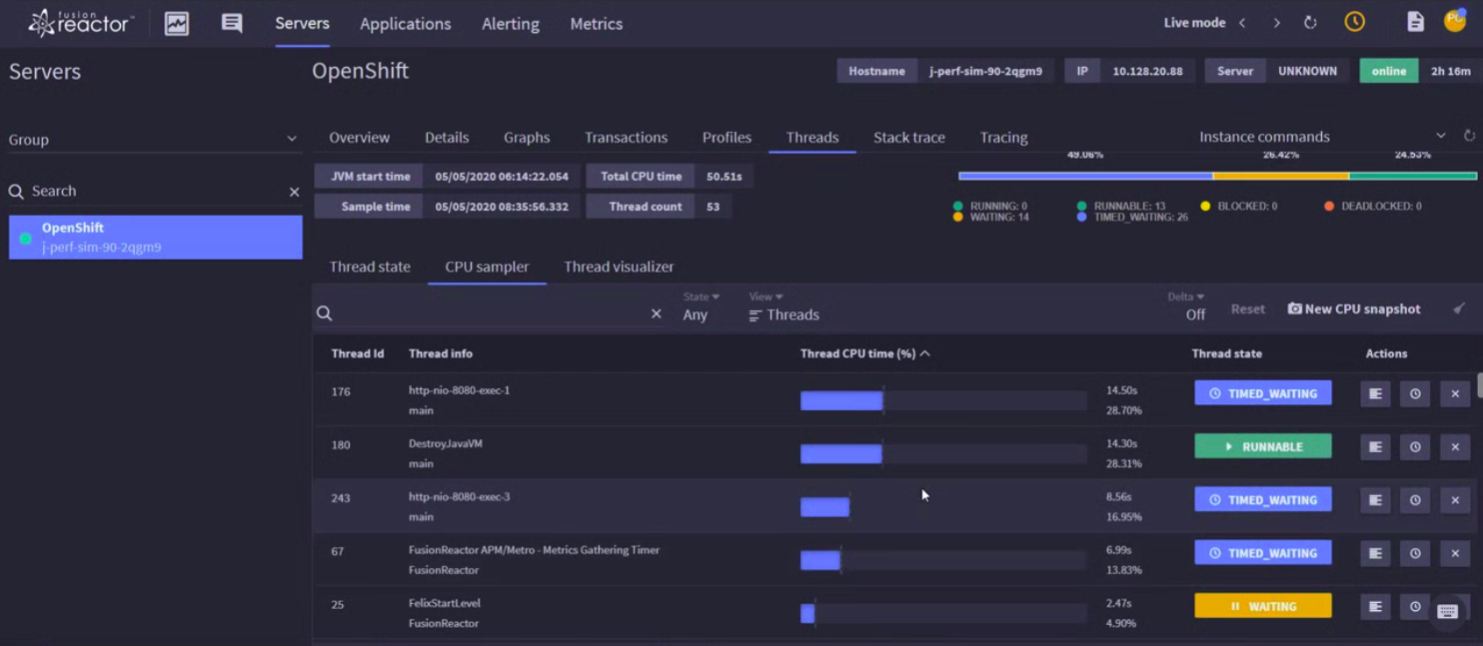
Task: Refresh the Instance commands panel
Action: pos(1469,136)
